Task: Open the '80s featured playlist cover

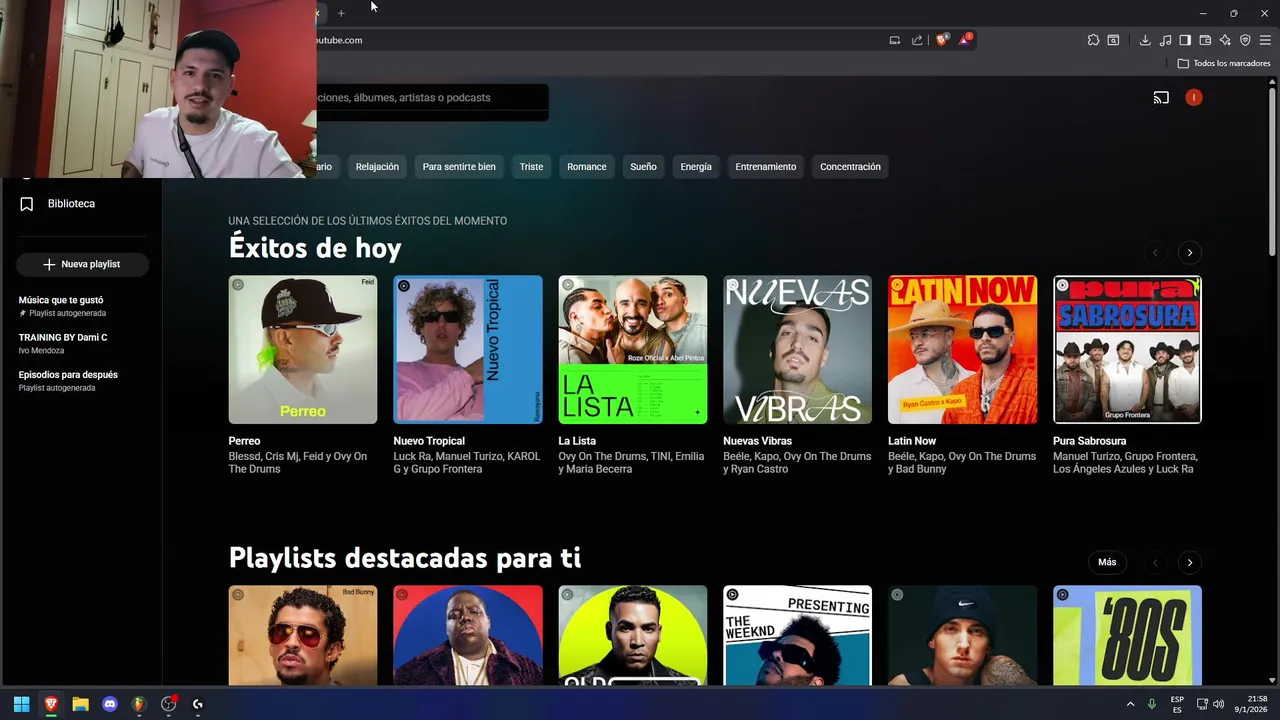Action: [1127, 636]
